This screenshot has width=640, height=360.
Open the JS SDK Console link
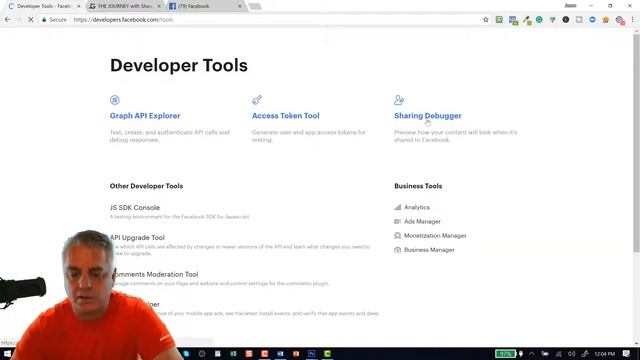(135, 208)
